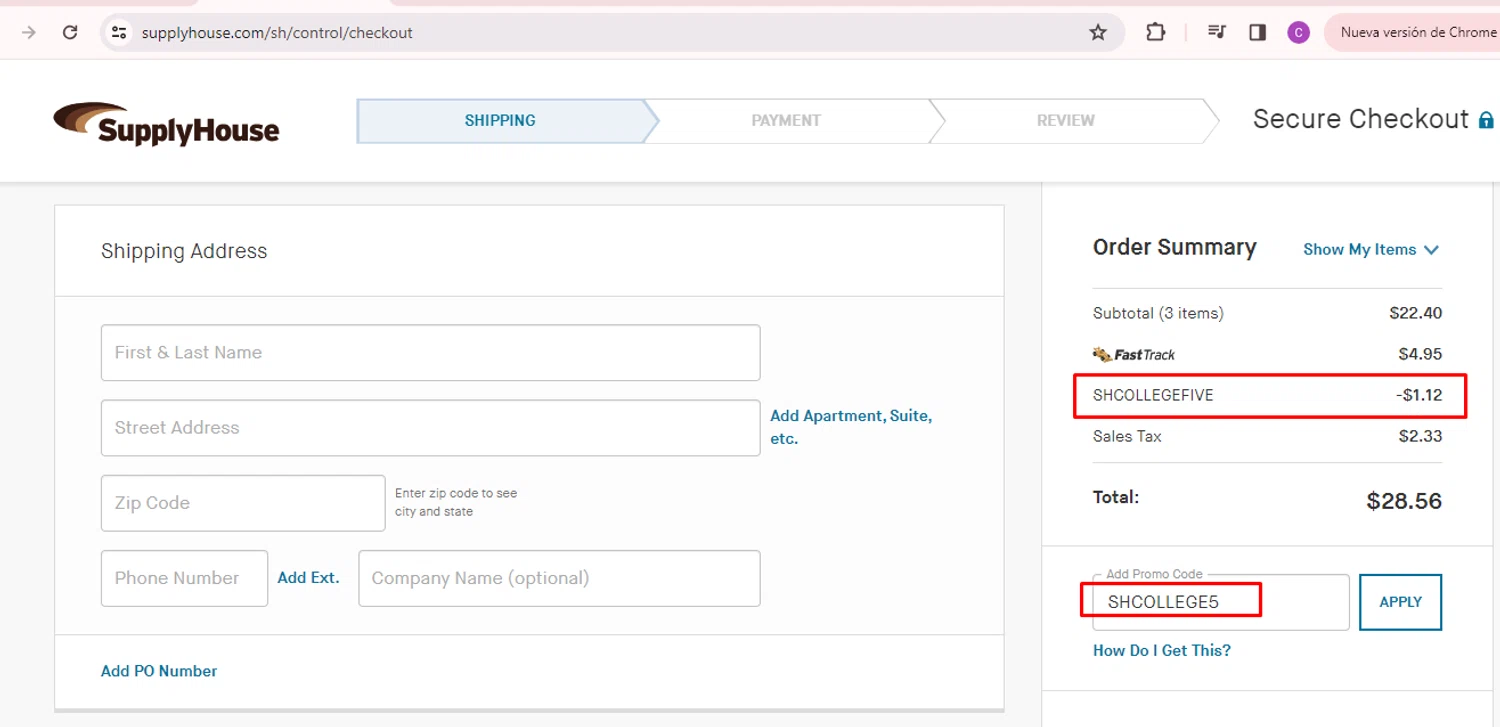Expand Show My Items list
Image resolution: width=1500 pixels, height=727 pixels.
pyautogui.click(x=1370, y=249)
